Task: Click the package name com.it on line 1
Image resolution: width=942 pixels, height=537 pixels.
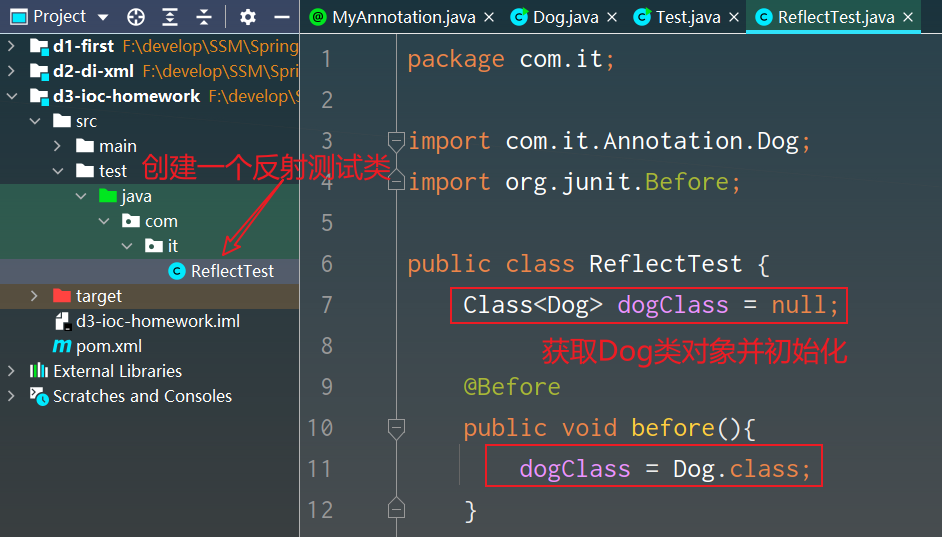Action: pos(561,59)
